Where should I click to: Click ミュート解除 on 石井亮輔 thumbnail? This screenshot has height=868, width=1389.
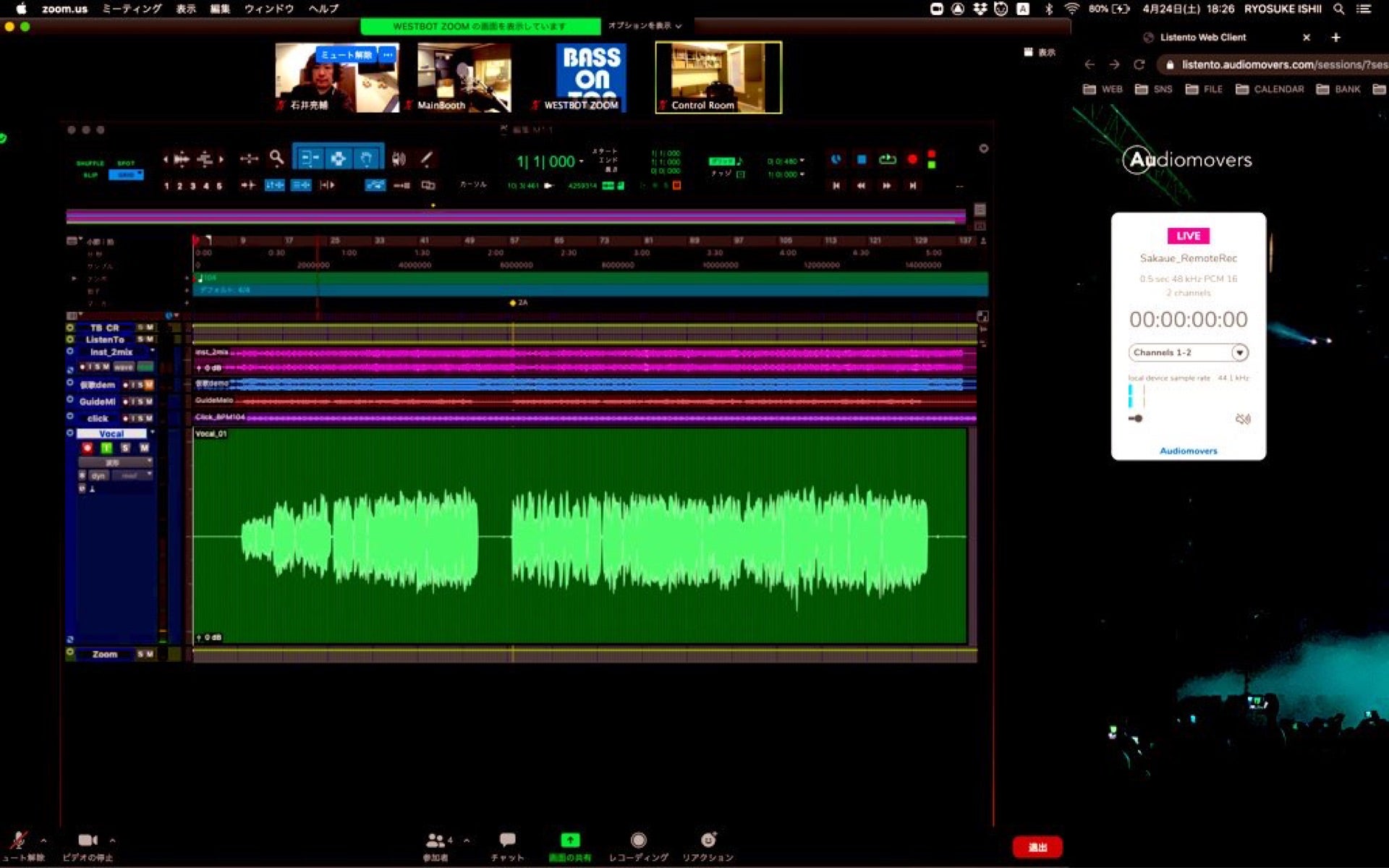pos(347,55)
